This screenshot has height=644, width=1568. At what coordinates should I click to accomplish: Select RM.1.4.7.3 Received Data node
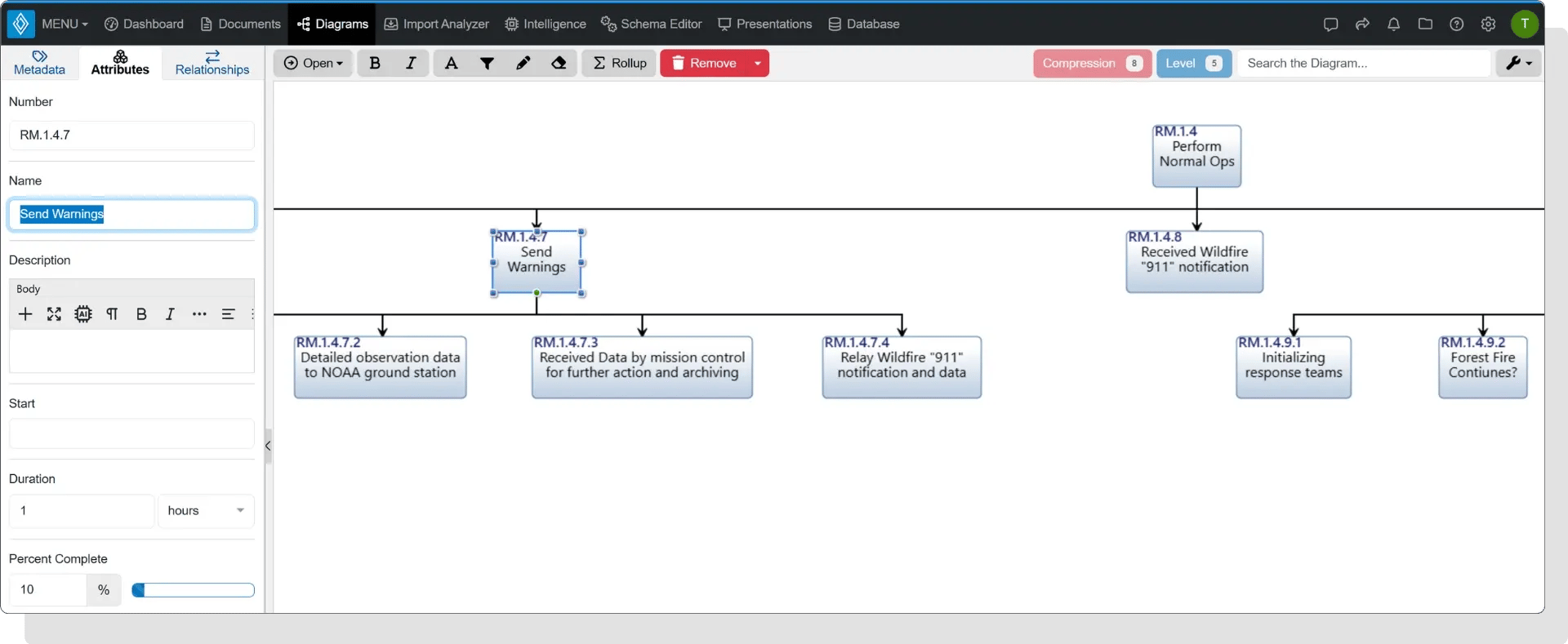[x=642, y=366]
